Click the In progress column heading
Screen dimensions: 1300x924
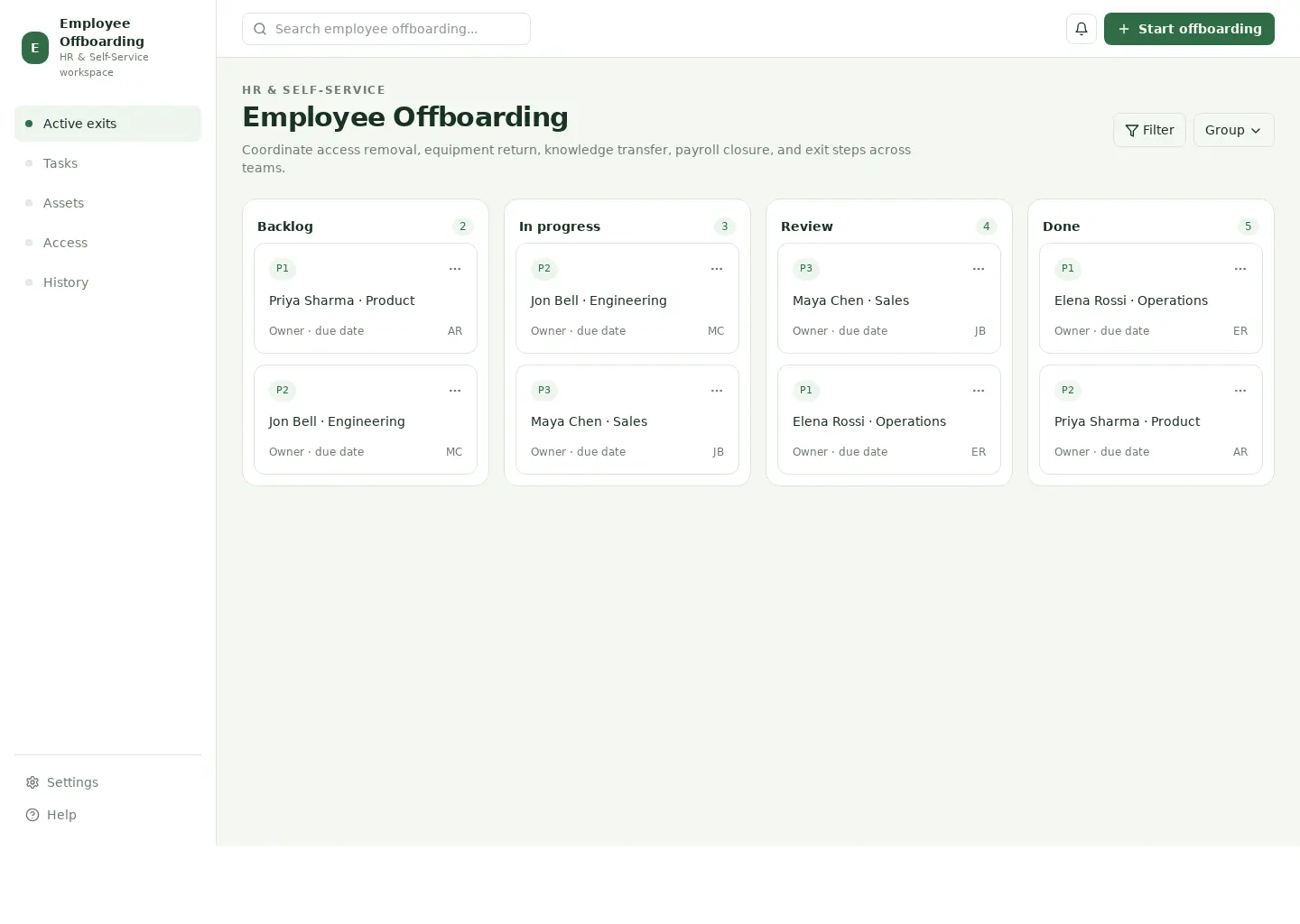tap(560, 226)
